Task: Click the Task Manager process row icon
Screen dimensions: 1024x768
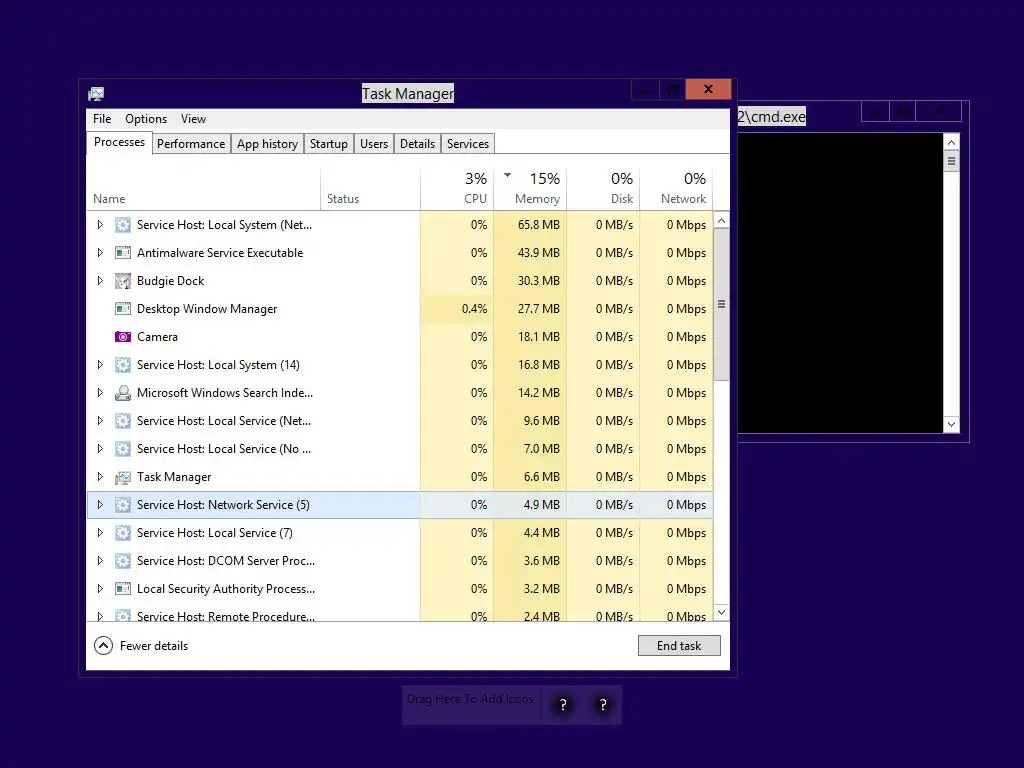Action: (x=123, y=477)
